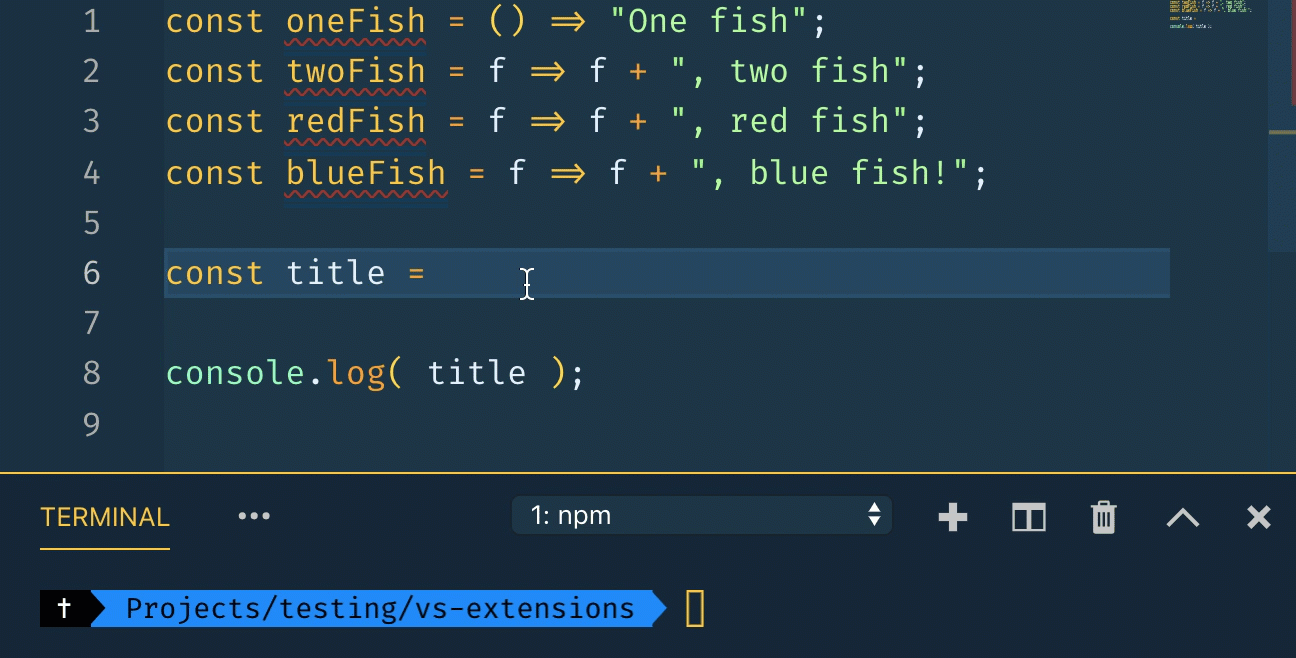Maximize the panel with the up chevron
Screen dimensions: 1296x658
coord(1183,517)
